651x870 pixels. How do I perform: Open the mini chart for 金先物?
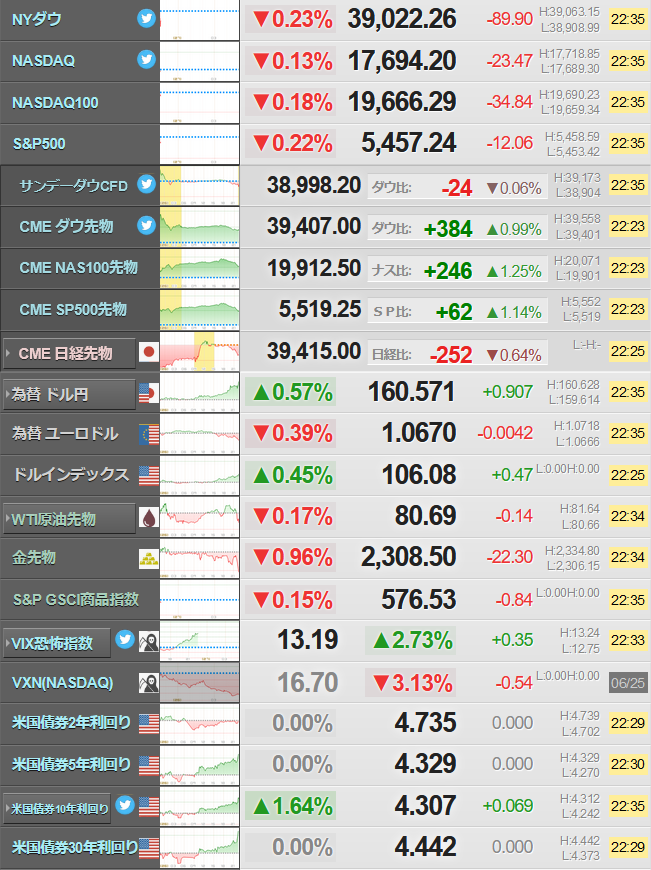(x=199, y=558)
